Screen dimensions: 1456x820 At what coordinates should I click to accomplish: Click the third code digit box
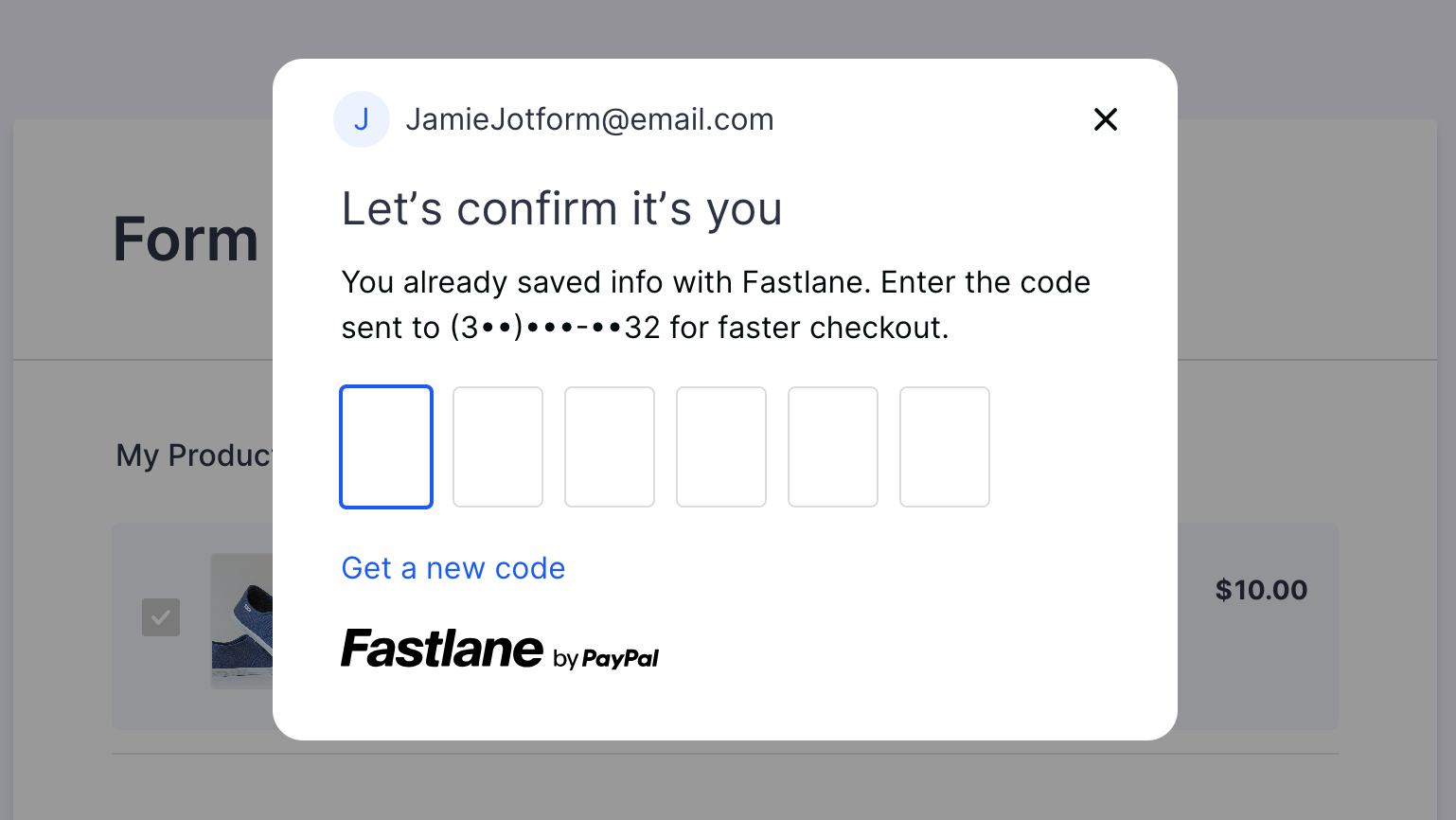tap(610, 447)
